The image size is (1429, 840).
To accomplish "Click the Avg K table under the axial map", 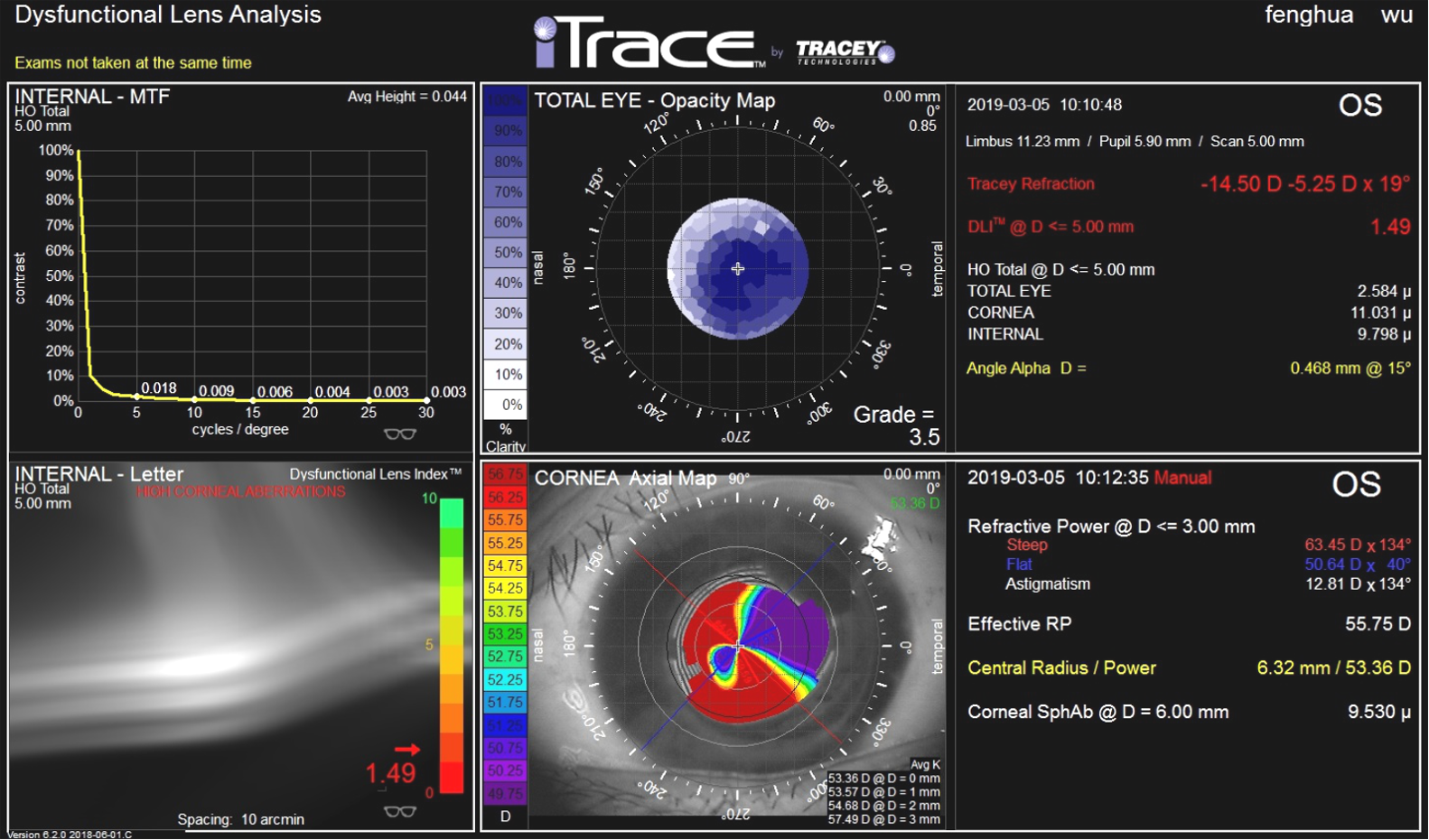I will click(884, 792).
